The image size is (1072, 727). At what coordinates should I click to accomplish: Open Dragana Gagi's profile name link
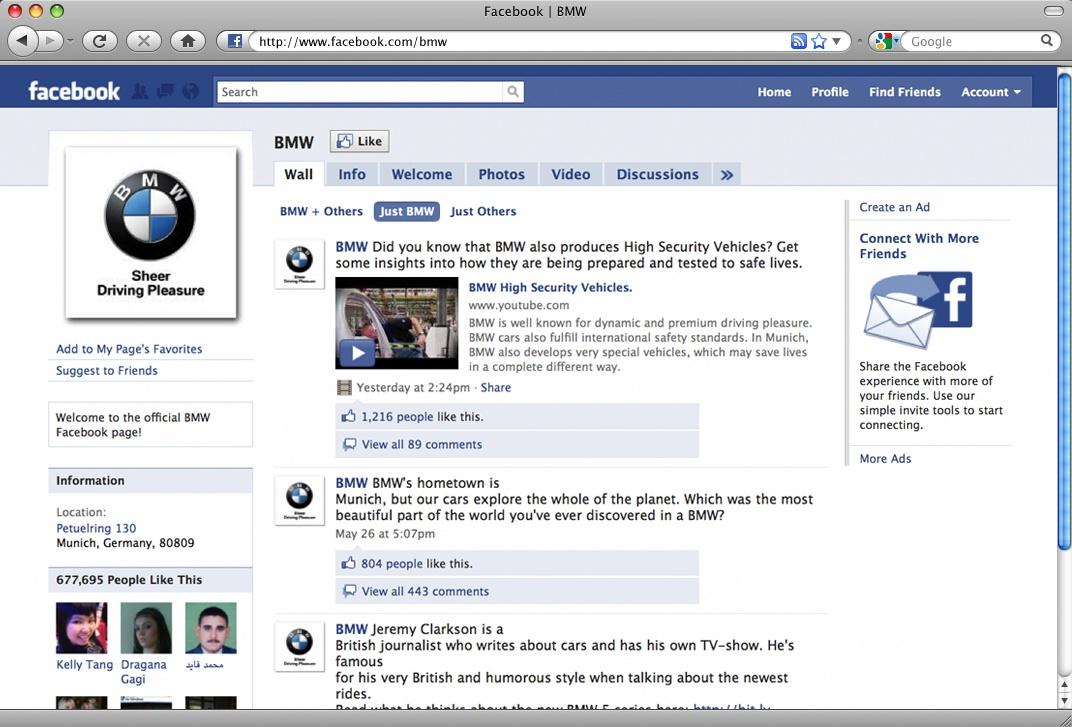click(x=144, y=672)
